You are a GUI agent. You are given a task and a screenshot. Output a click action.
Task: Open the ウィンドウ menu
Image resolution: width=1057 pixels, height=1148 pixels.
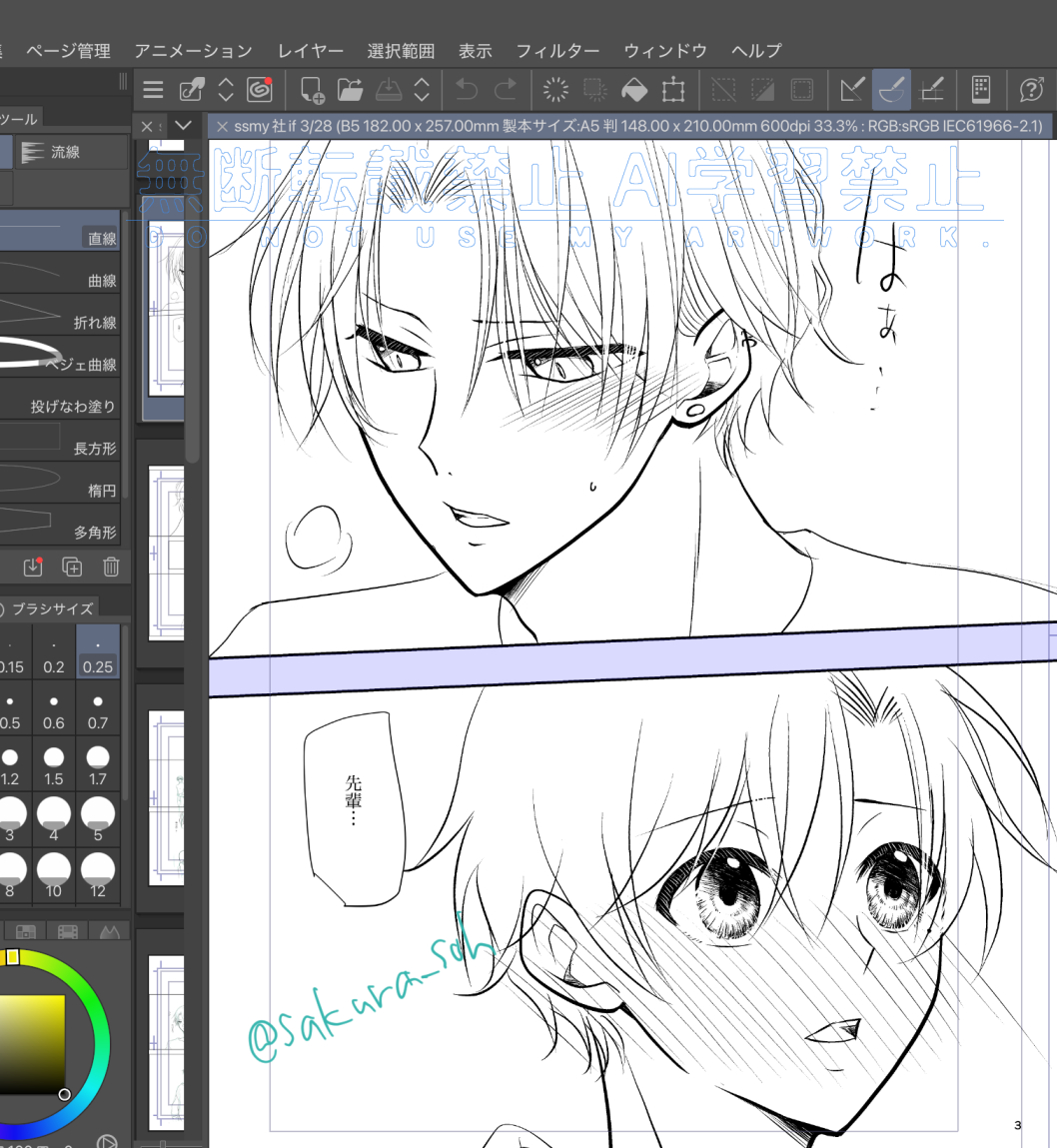(665, 51)
